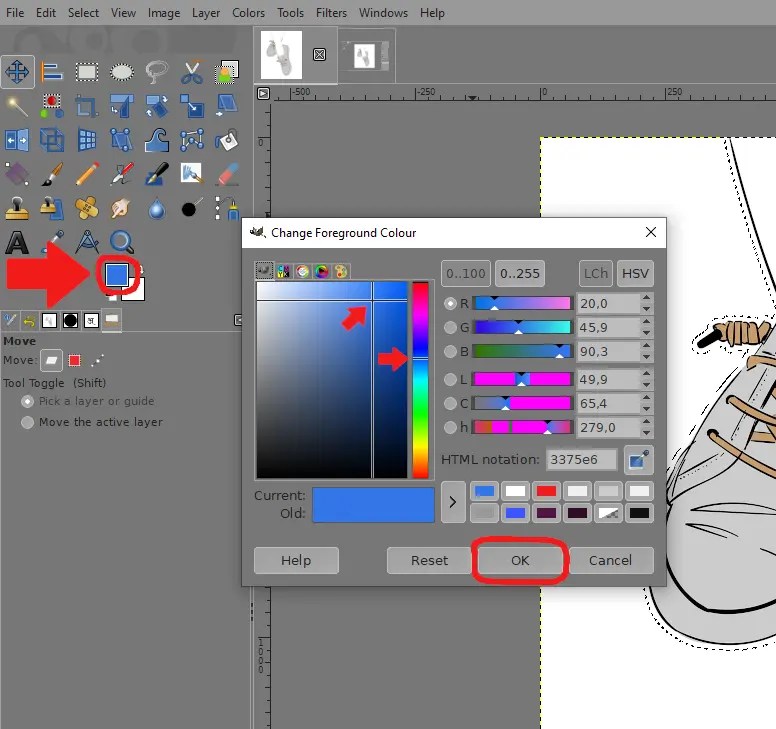Decrease the L value with down arrow
776x729 pixels.
point(646,385)
